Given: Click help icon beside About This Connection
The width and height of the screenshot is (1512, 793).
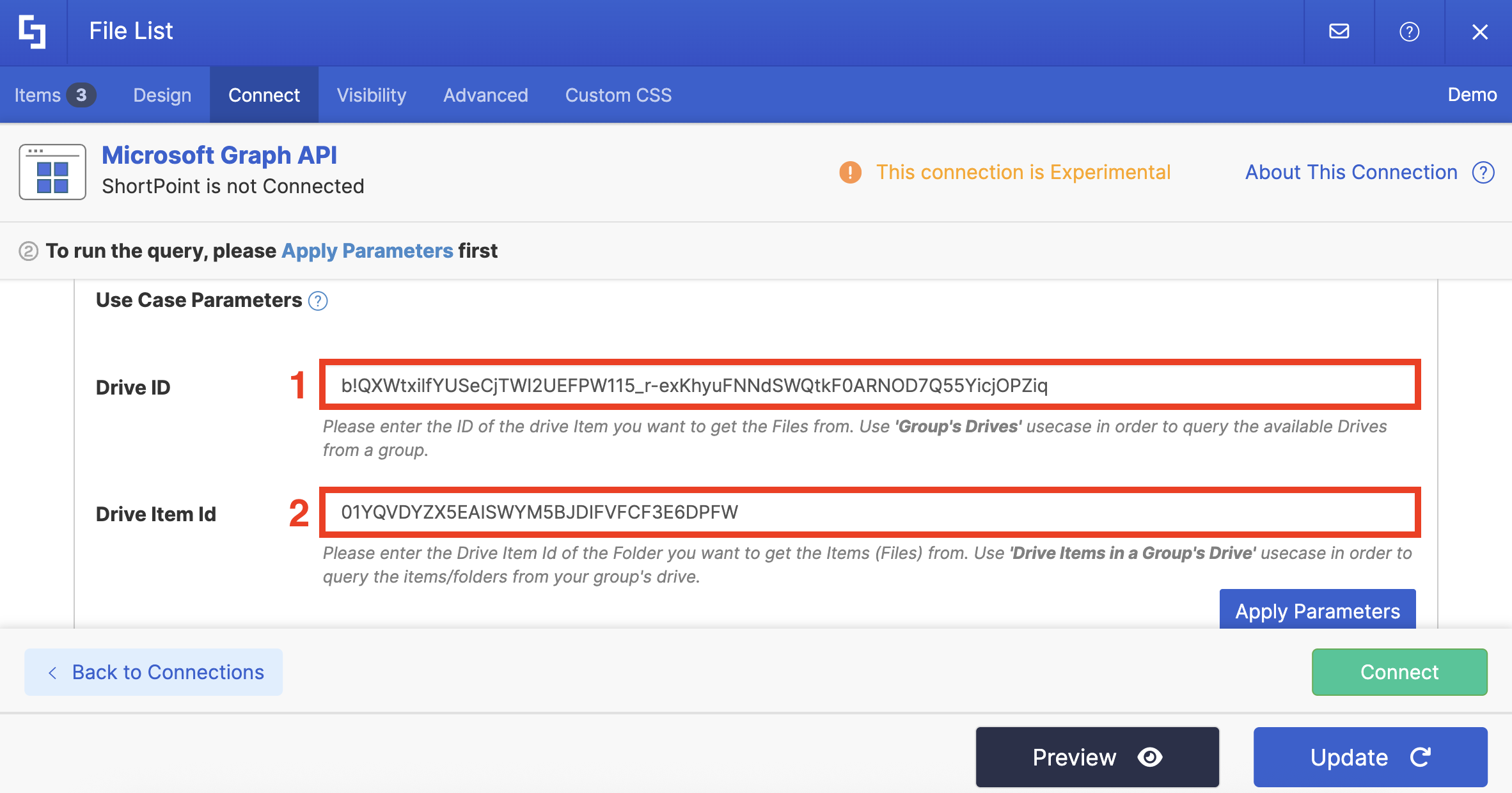Looking at the screenshot, I should [1483, 172].
